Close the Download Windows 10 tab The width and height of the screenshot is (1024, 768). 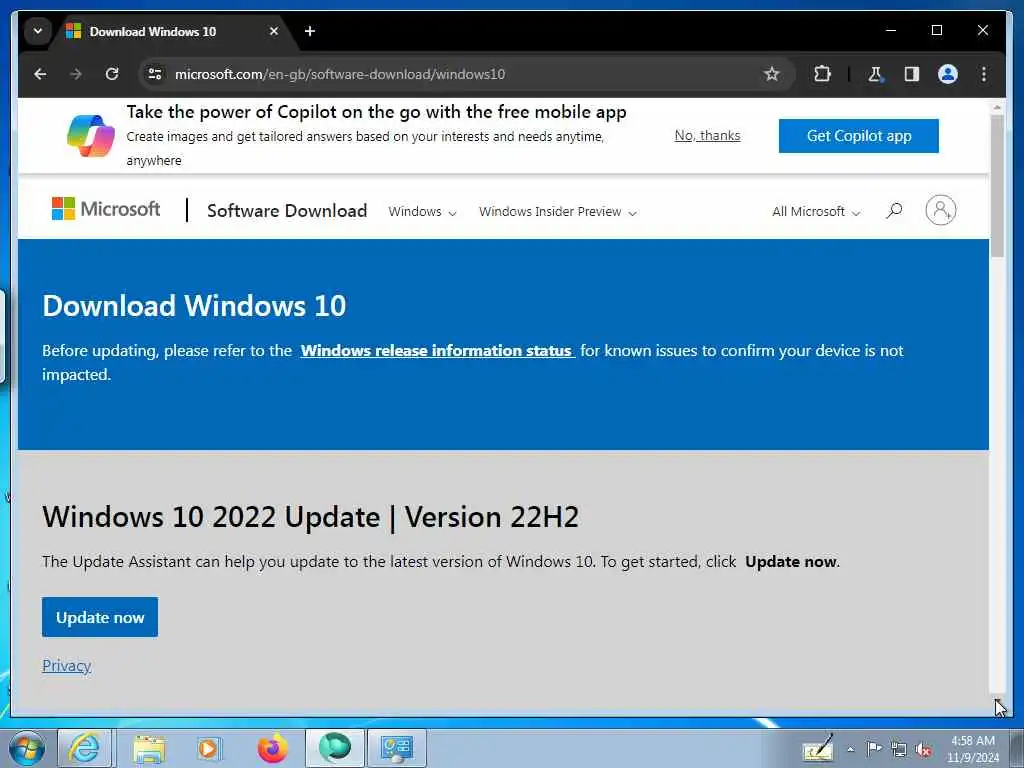pos(274,31)
